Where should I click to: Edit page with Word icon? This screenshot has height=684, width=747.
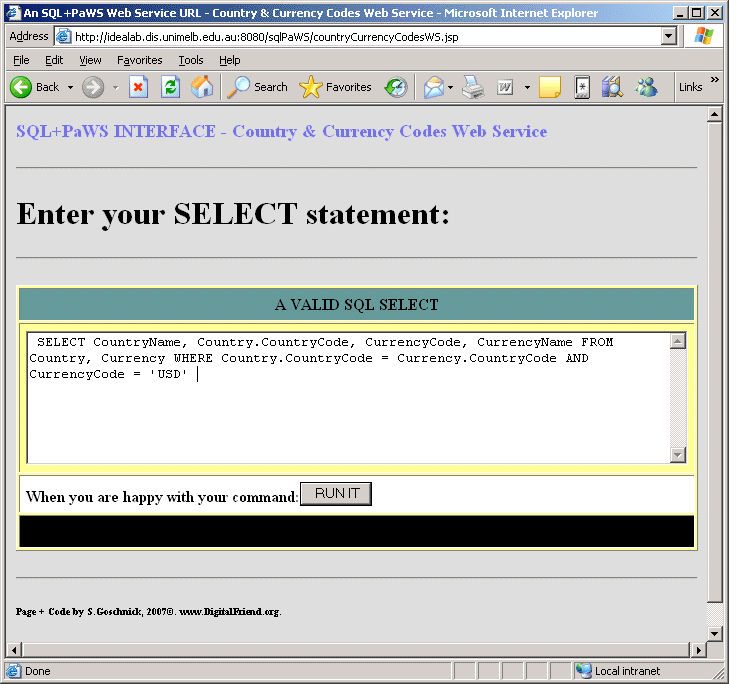505,88
